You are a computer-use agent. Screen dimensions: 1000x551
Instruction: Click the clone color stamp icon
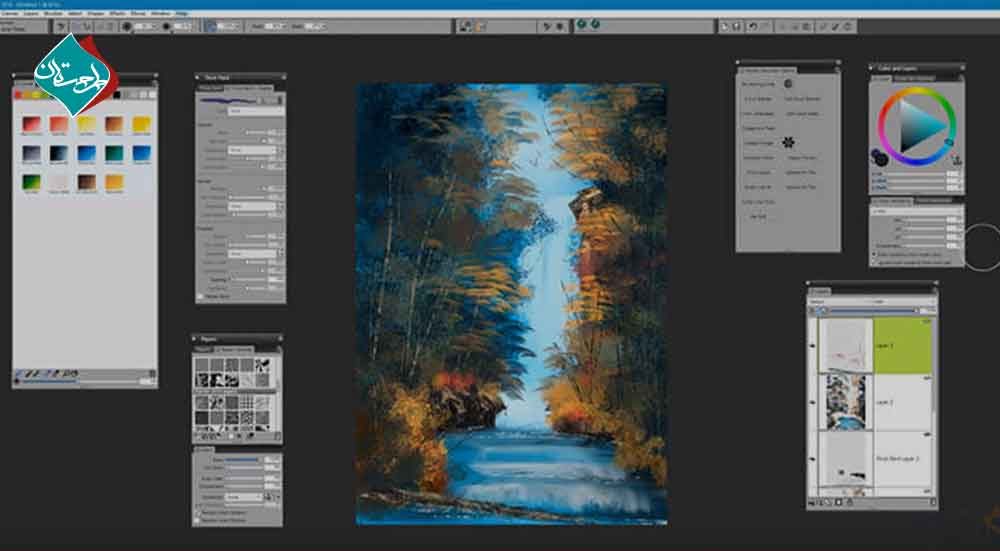pyautogui.click(x=956, y=158)
